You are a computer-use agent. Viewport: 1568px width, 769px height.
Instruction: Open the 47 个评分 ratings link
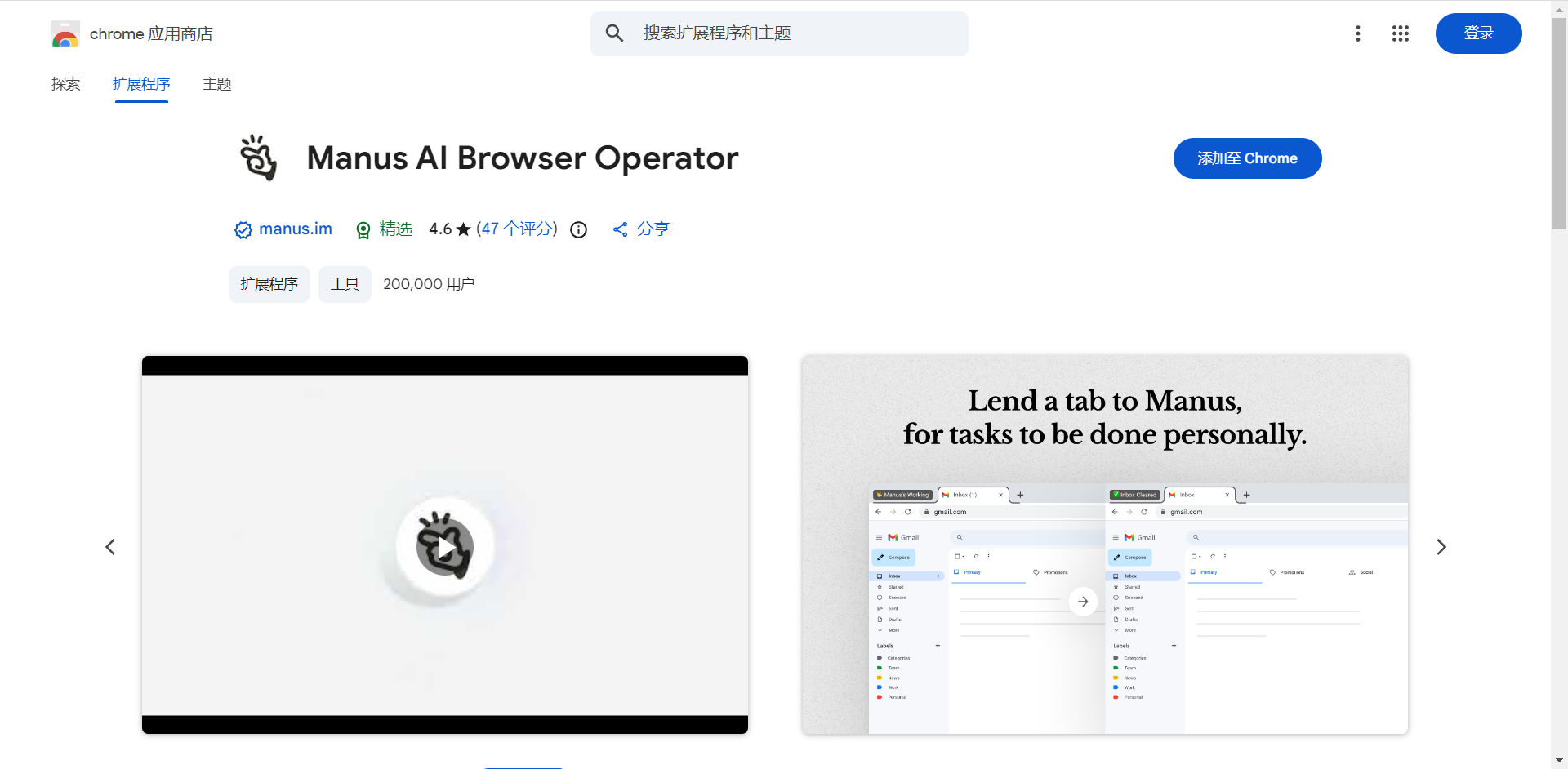click(517, 229)
